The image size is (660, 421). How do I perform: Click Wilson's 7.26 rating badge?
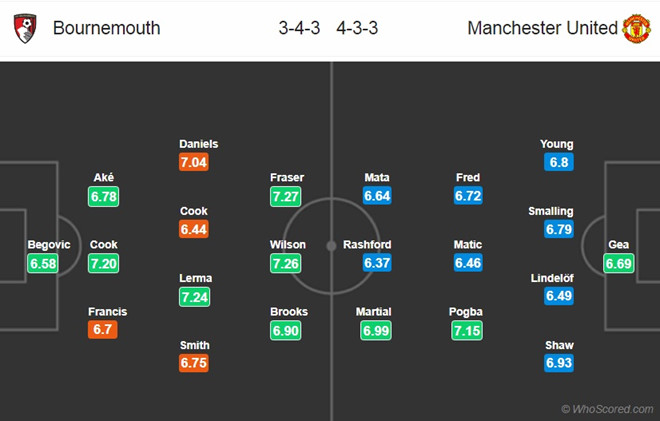coord(287,263)
